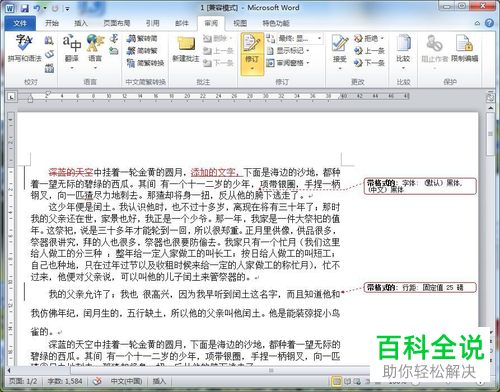This screenshot has height=392, width=500.
Task: Switch to the 特色功能 tab
Action: pyautogui.click(x=276, y=23)
